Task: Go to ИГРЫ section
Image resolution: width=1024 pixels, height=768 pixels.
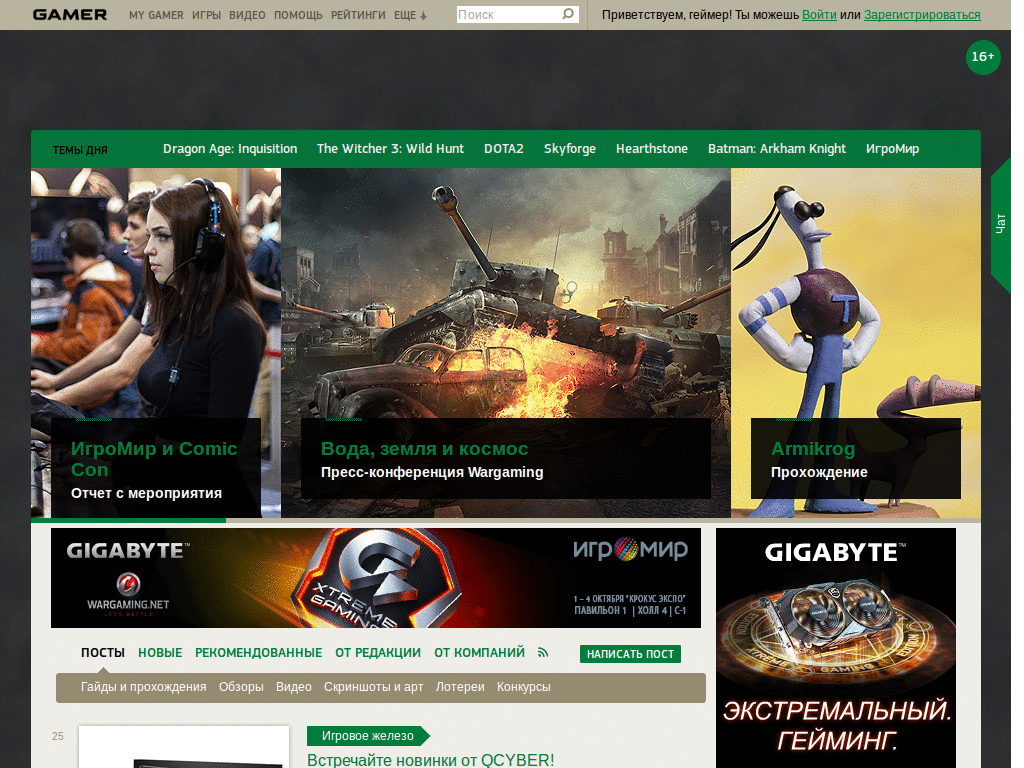Action: tap(206, 15)
